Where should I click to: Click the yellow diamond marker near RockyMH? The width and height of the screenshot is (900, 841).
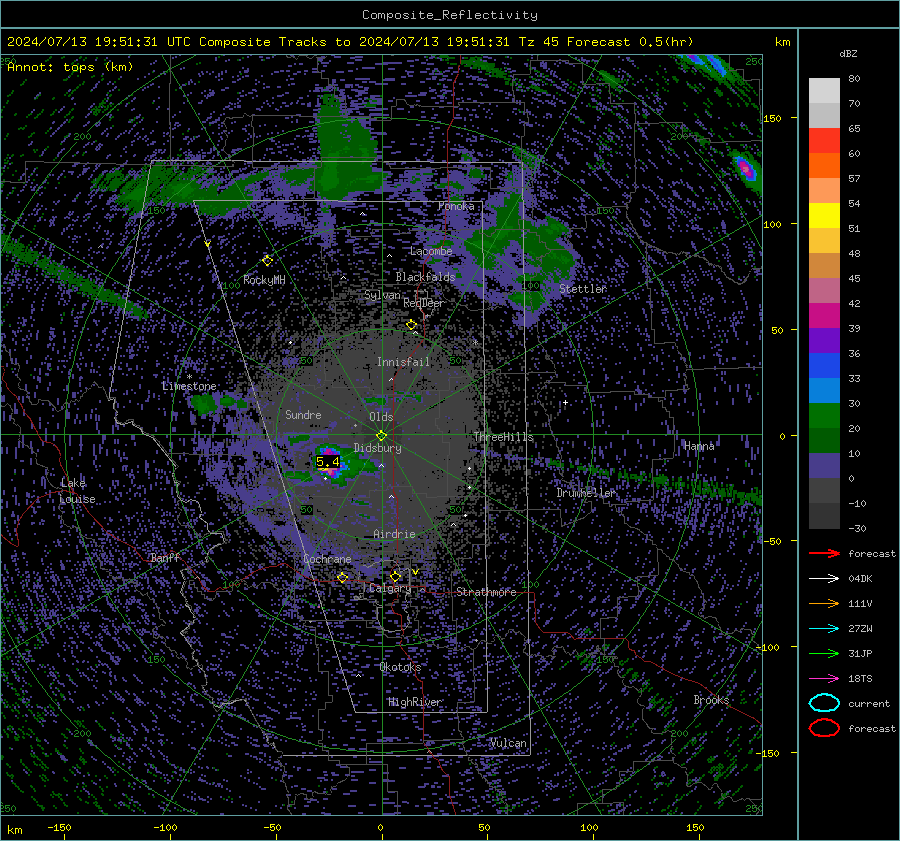coord(267,261)
